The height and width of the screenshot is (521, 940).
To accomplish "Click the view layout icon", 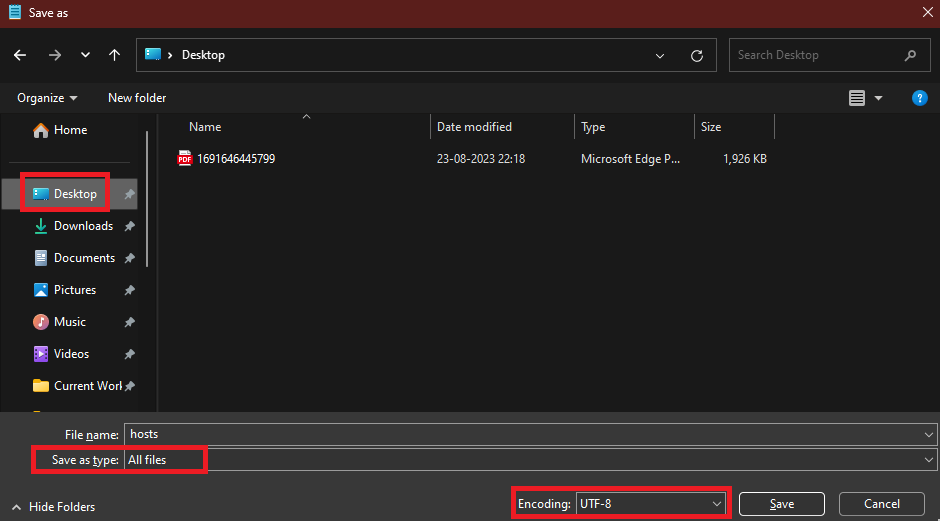I will coord(857,98).
